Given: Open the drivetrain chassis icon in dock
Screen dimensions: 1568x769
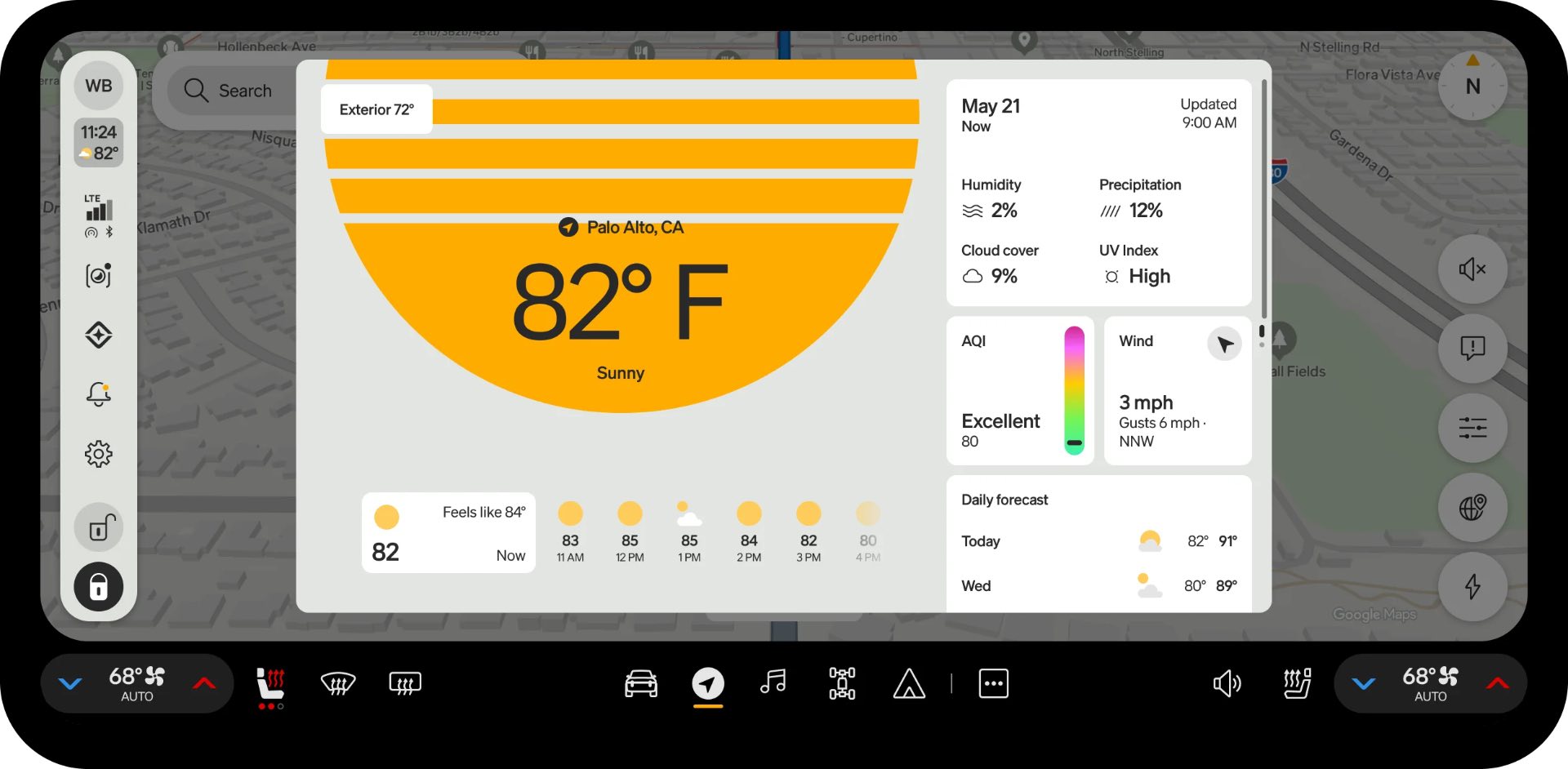Looking at the screenshot, I should click(842, 683).
